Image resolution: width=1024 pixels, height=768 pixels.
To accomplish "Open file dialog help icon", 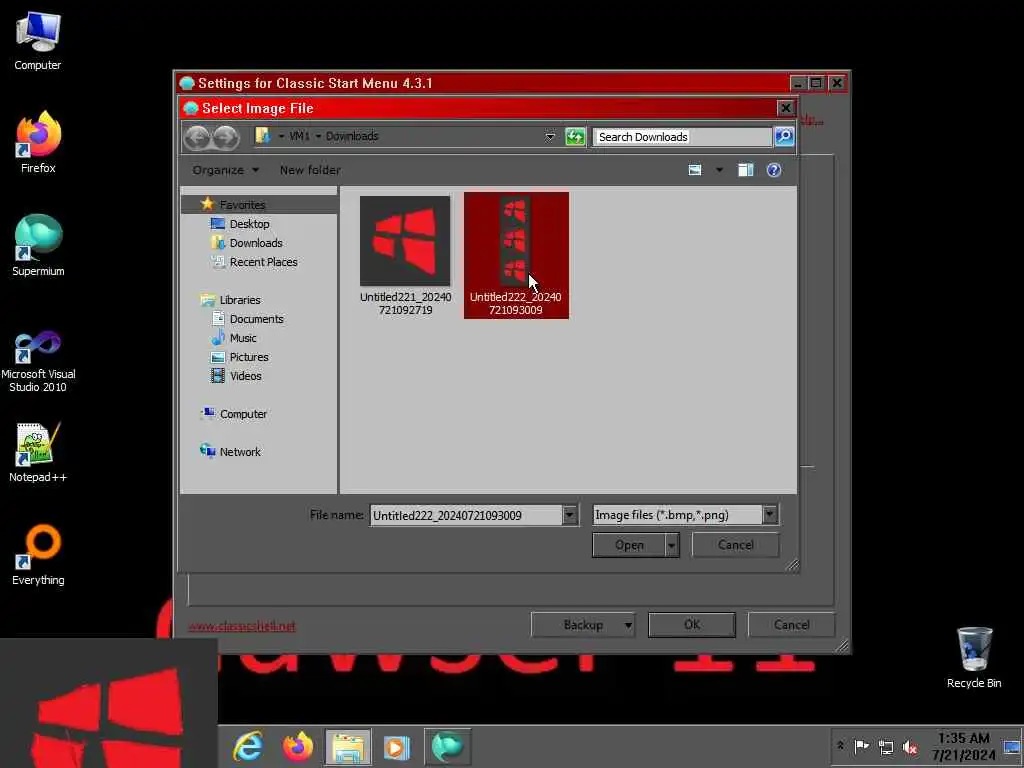I will 774,170.
